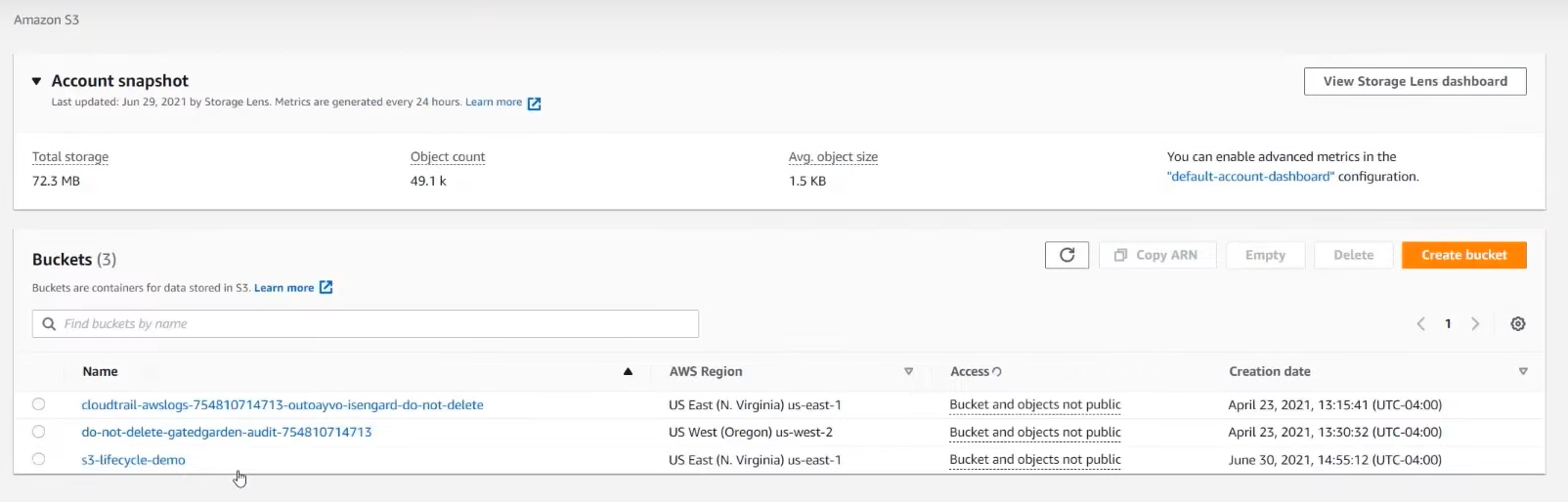The height and width of the screenshot is (502, 1568).
Task: Click the Access column refresh icon
Action: (997, 372)
